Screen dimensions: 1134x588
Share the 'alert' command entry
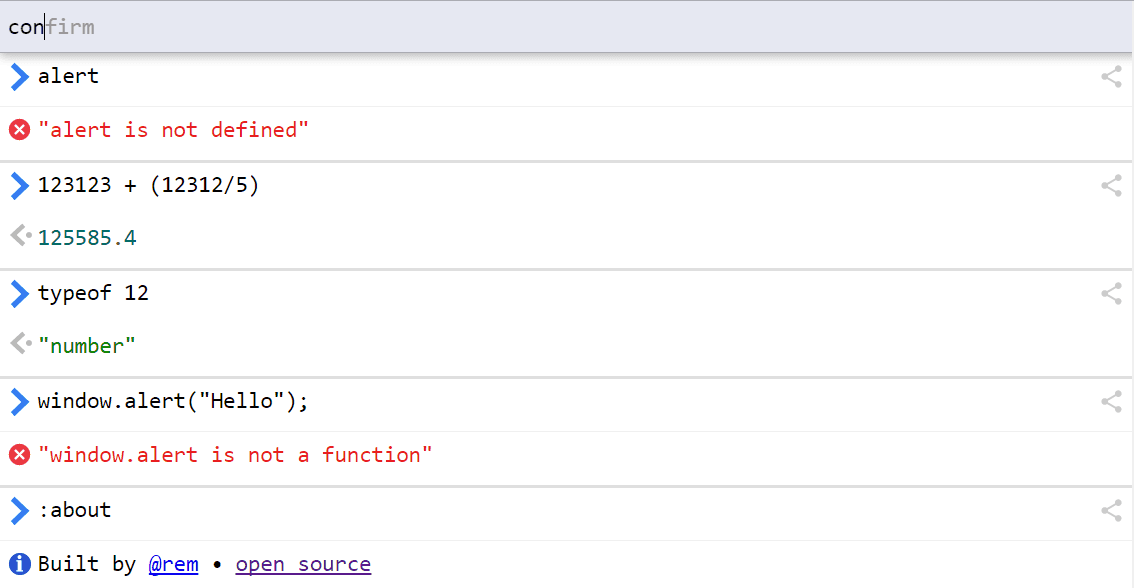(x=1111, y=77)
